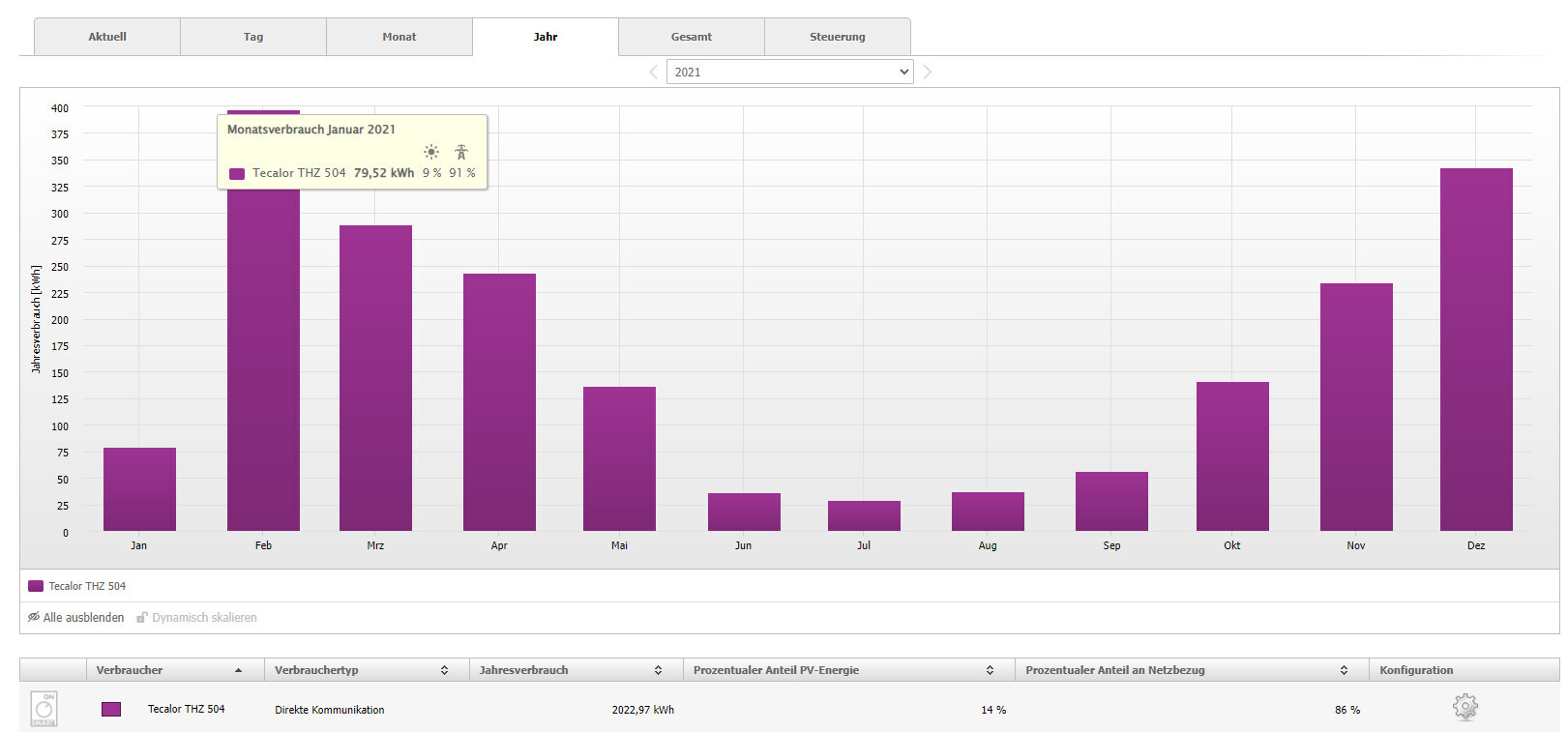Toggle Dynamisch skalieren scaling option
1568x732 pixels.
196,618
